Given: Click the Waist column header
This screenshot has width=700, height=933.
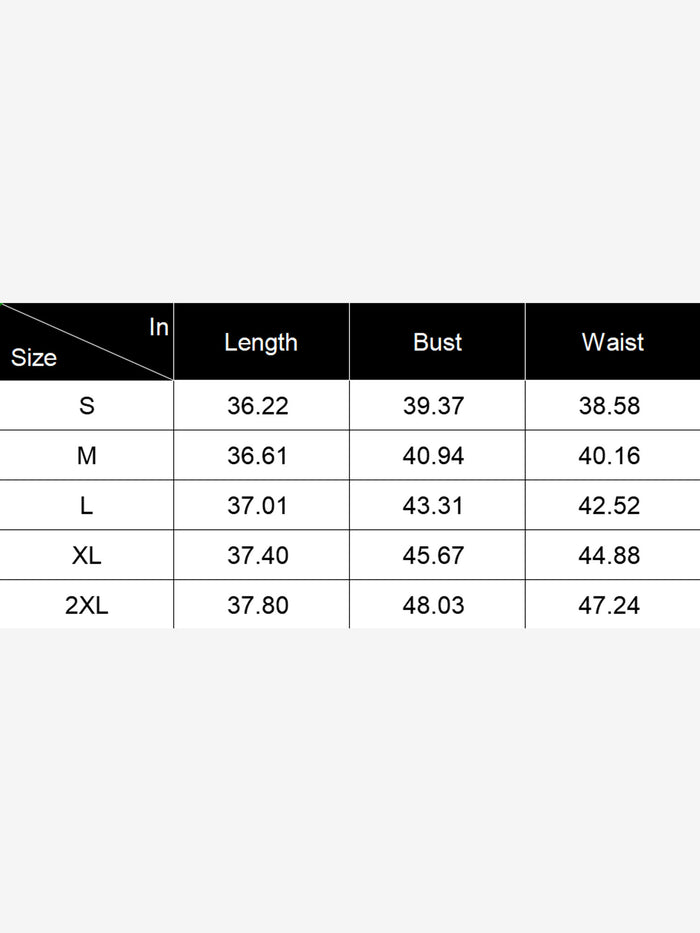Looking at the screenshot, I should click(x=612, y=342).
